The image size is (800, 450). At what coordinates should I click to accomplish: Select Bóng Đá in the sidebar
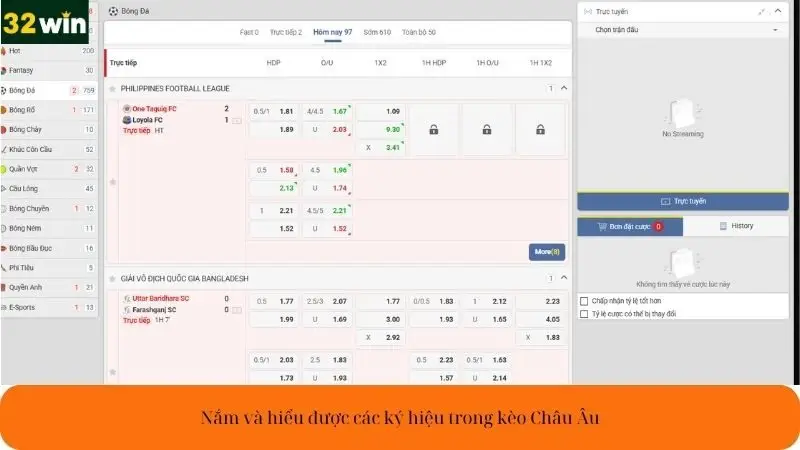point(48,90)
